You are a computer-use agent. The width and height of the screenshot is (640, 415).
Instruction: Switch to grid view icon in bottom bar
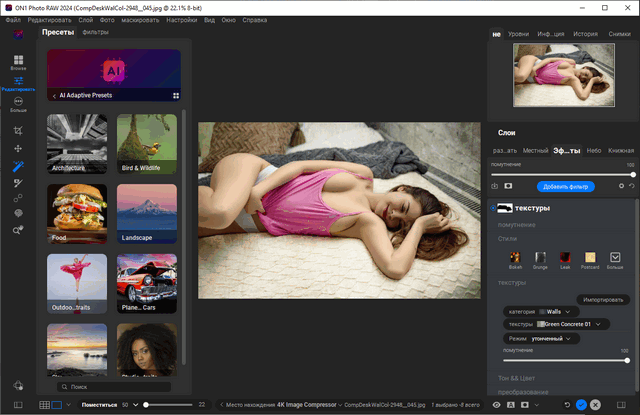[x=44, y=404]
